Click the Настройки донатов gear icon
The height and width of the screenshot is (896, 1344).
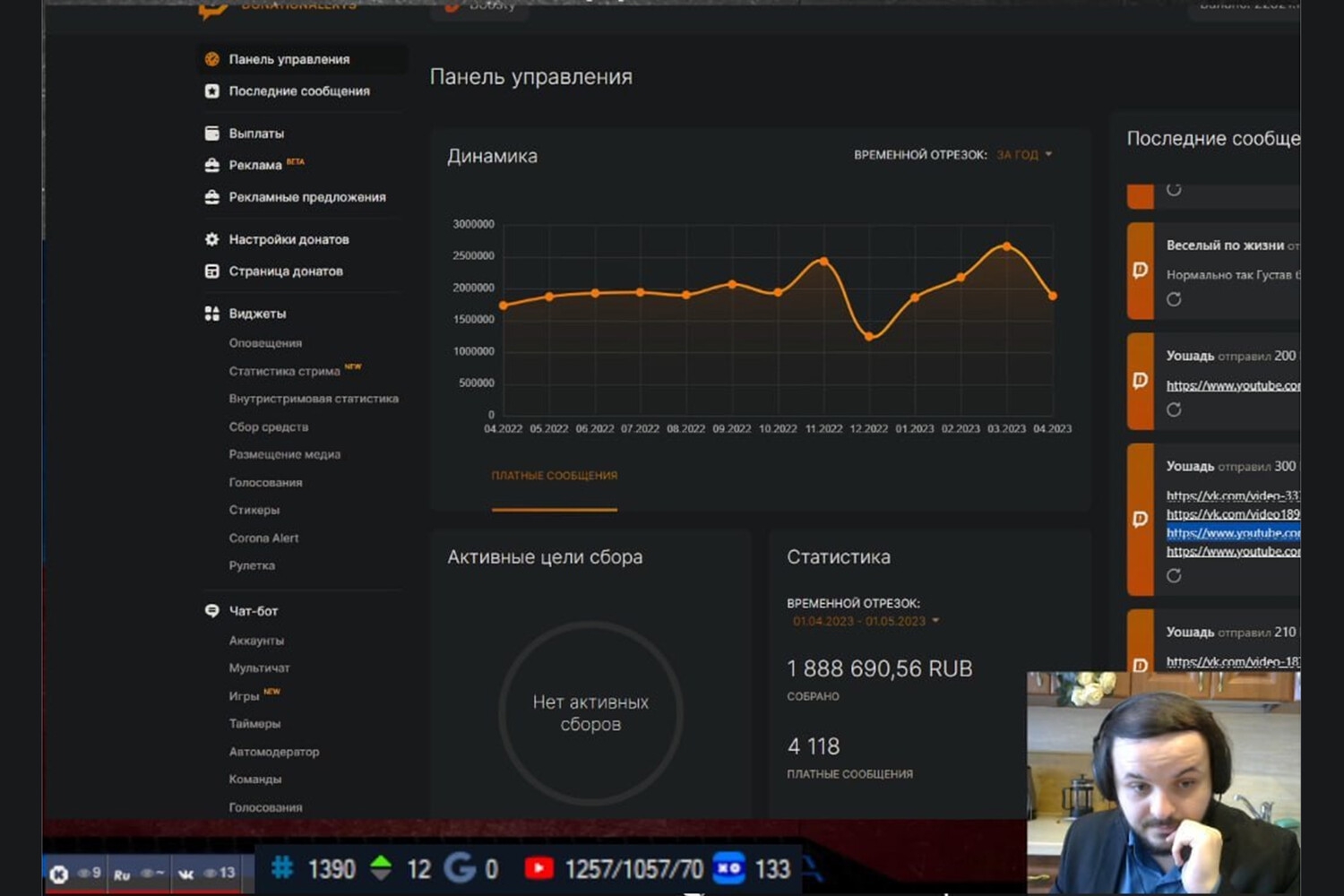[212, 239]
